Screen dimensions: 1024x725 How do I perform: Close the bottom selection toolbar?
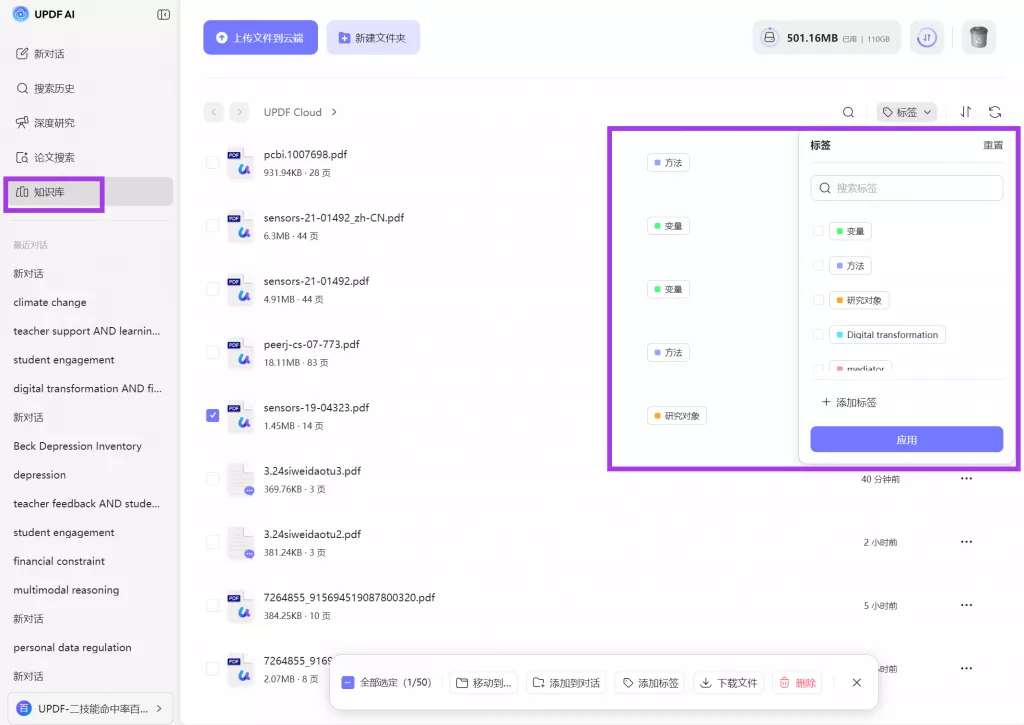coord(856,683)
